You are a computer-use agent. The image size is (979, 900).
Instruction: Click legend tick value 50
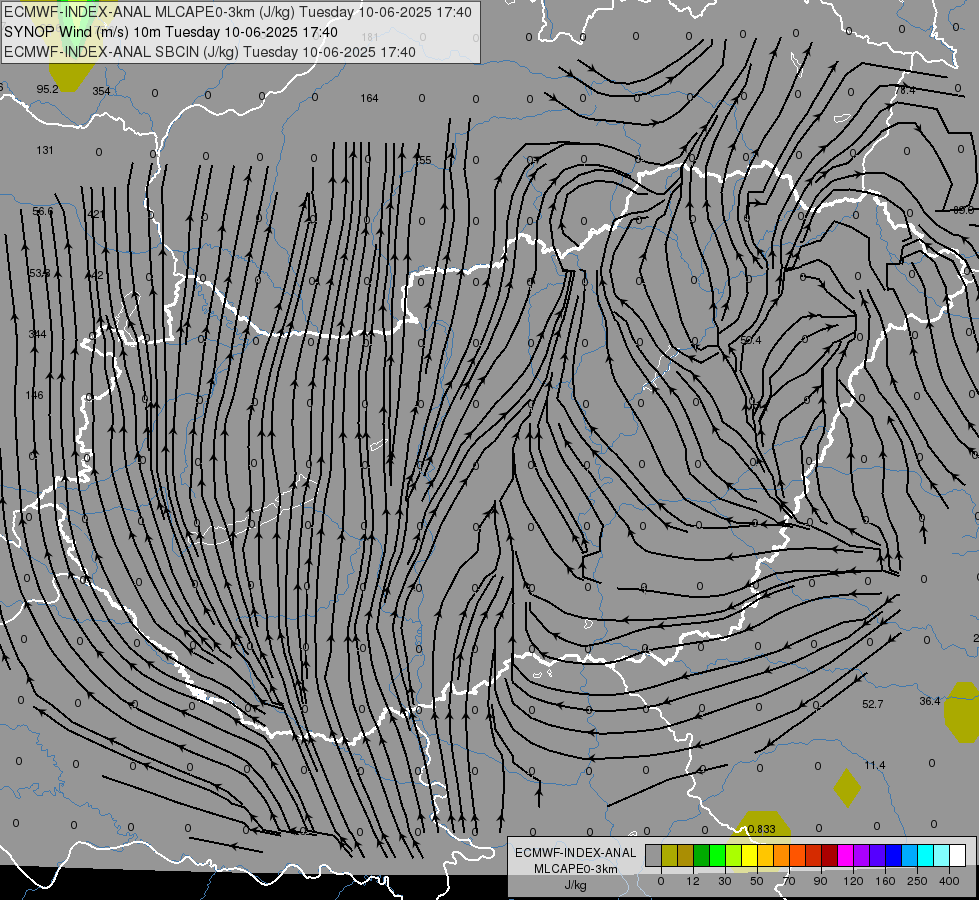click(757, 881)
